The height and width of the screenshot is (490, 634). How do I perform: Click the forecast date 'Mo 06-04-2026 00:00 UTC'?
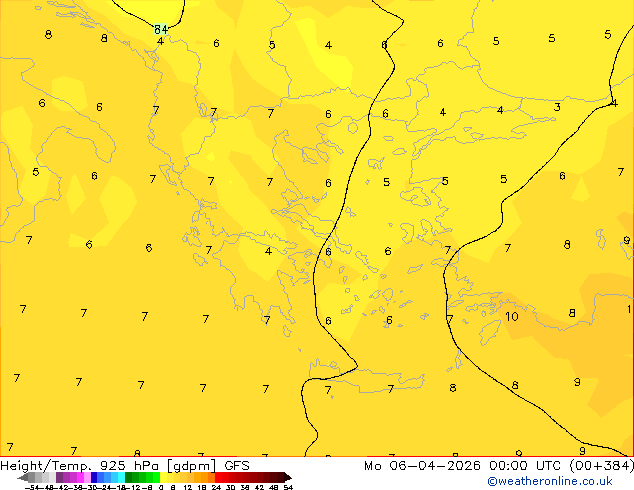[x=465, y=466]
